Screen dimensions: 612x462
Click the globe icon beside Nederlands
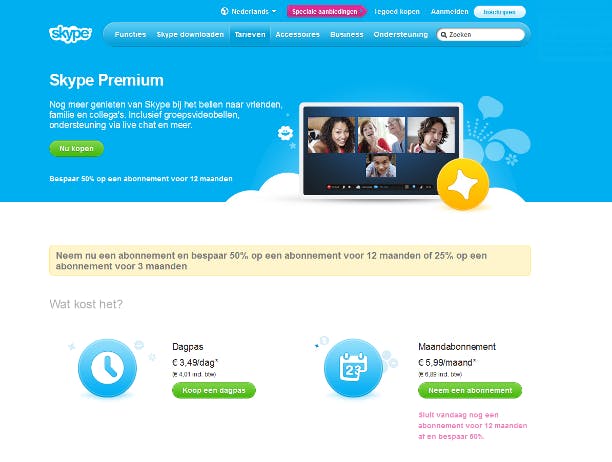[x=224, y=11]
